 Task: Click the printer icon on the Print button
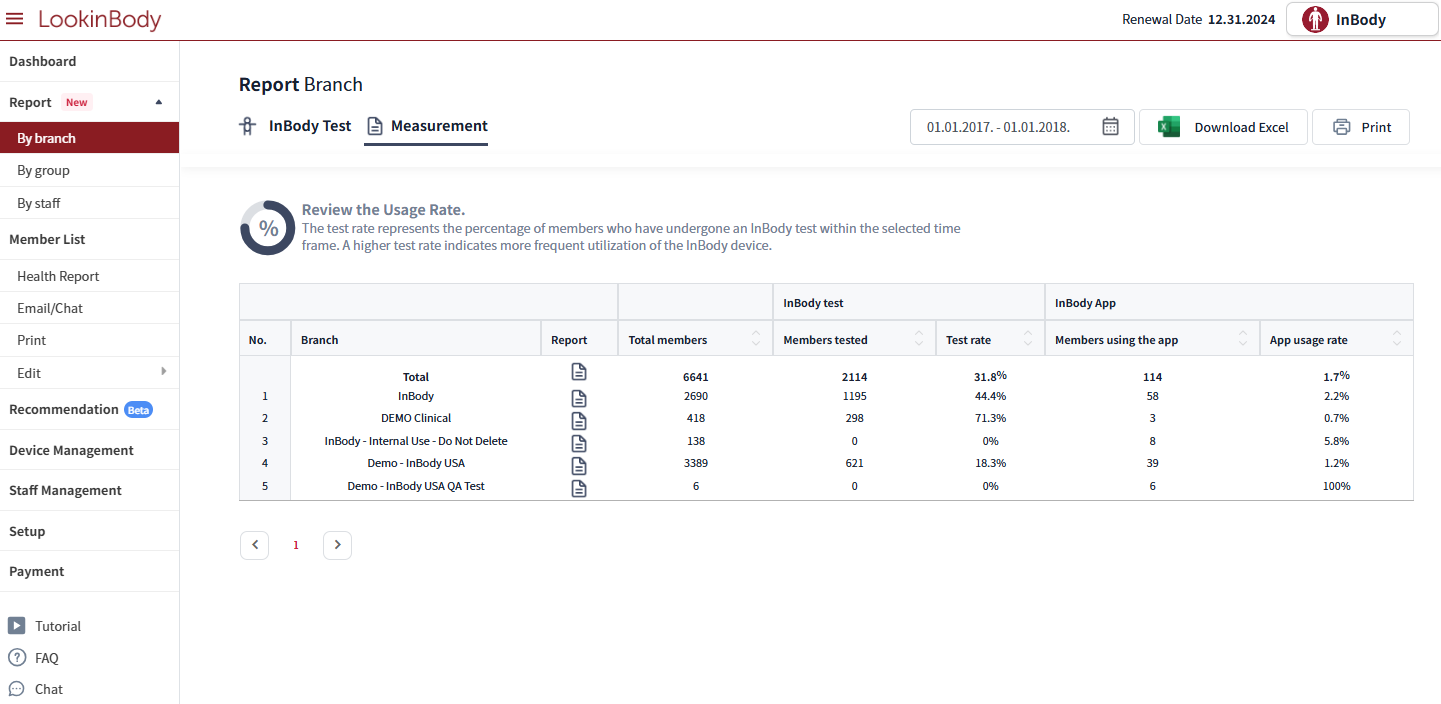click(1342, 127)
